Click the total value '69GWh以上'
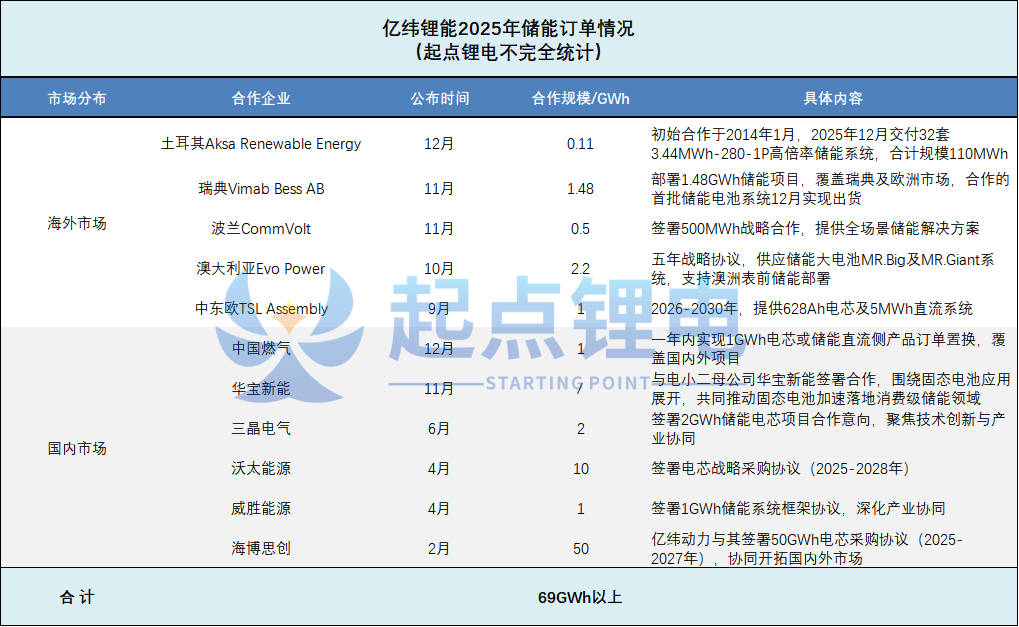Image resolution: width=1019 pixels, height=627 pixels. pyautogui.click(x=580, y=597)
